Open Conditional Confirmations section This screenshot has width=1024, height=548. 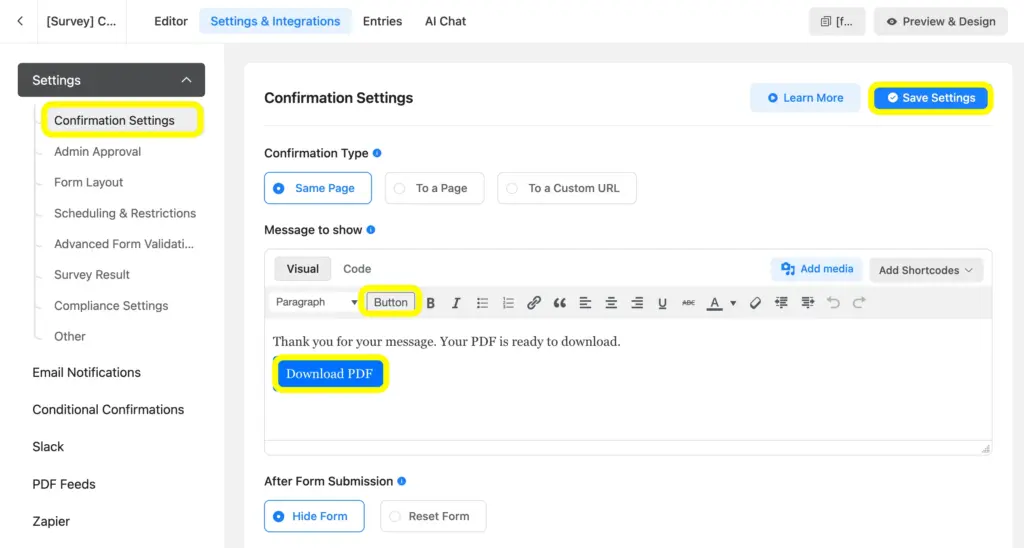108,410
